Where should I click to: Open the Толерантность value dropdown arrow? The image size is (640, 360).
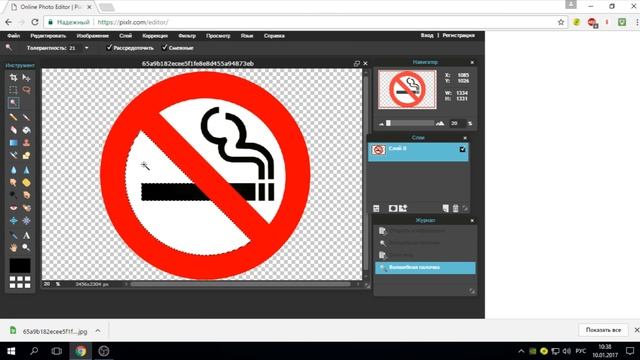87,48
